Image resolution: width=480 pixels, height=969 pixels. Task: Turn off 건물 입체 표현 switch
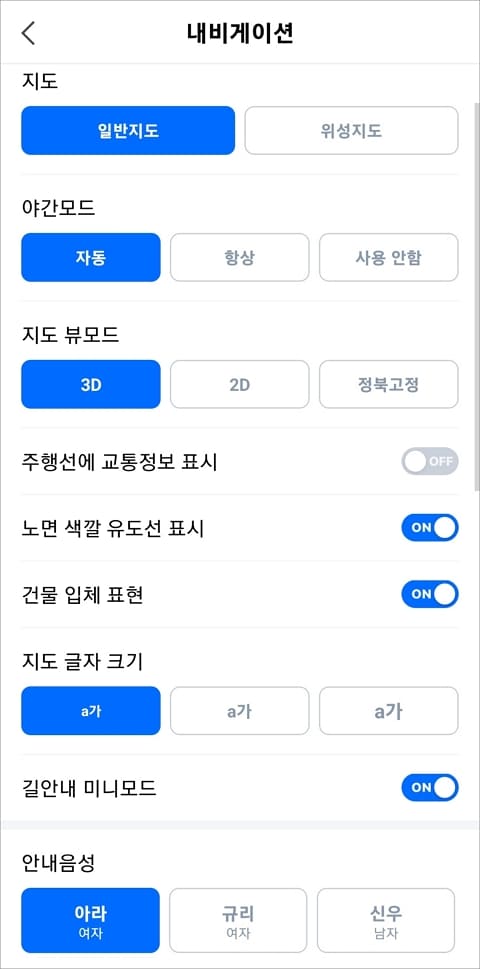click(430, 594)
